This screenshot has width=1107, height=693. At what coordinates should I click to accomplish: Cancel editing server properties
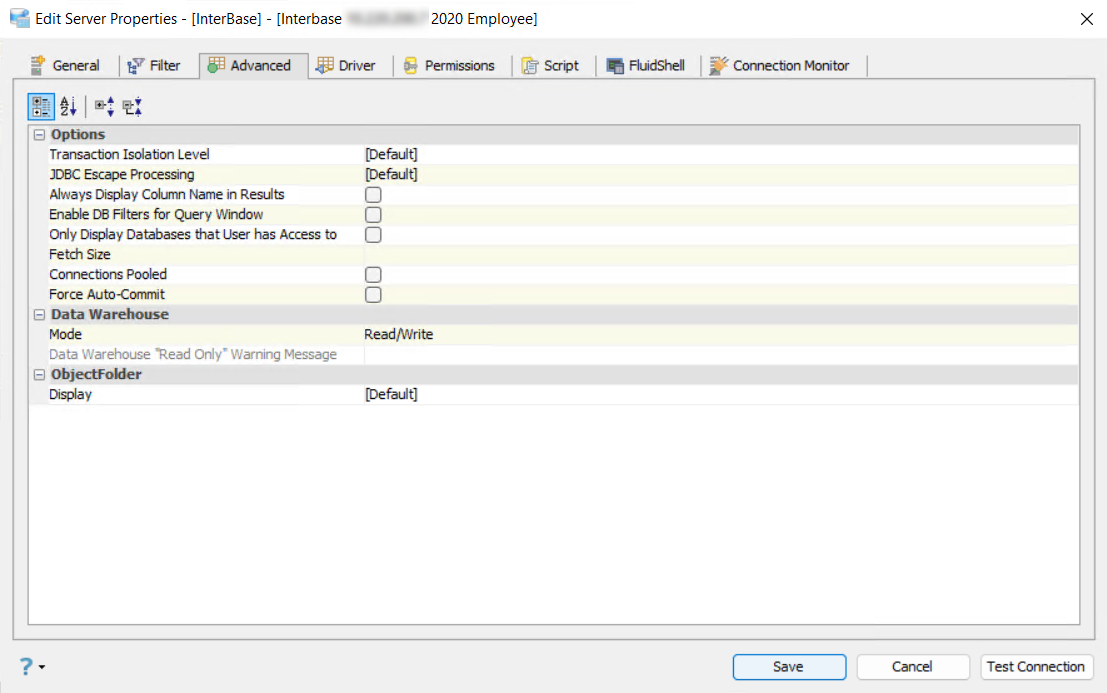coord(912,667)
